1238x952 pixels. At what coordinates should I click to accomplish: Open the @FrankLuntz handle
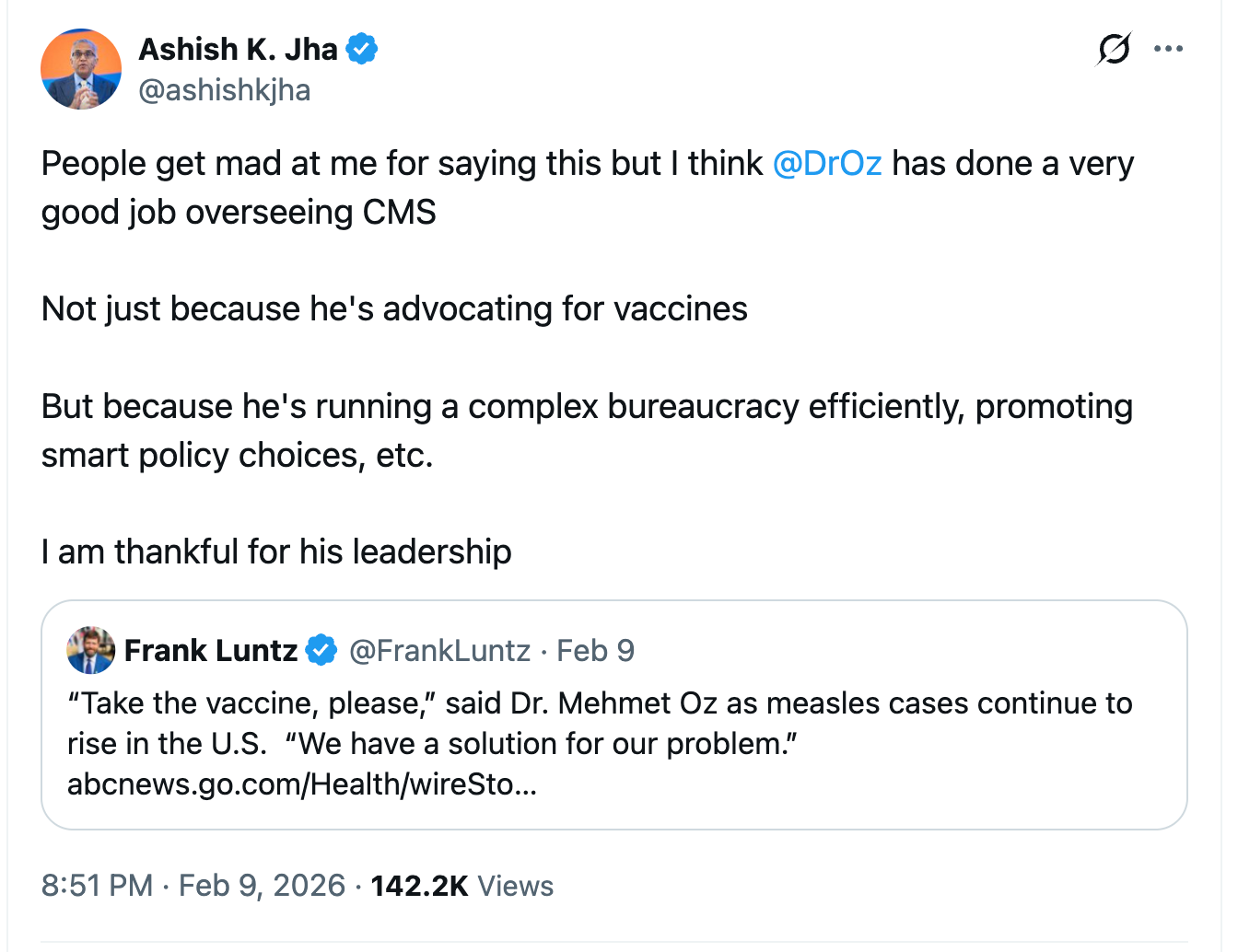(438, 650)
